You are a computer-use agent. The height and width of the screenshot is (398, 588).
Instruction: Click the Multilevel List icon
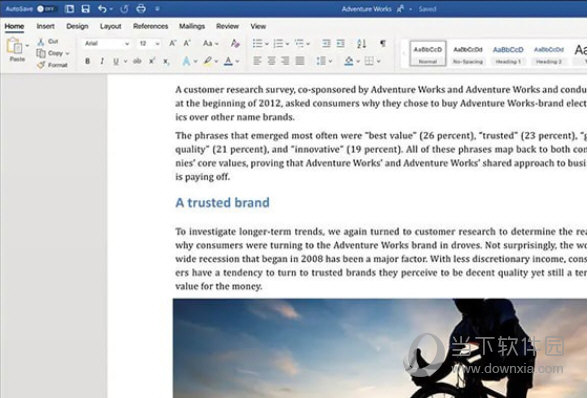pos(299,44)
